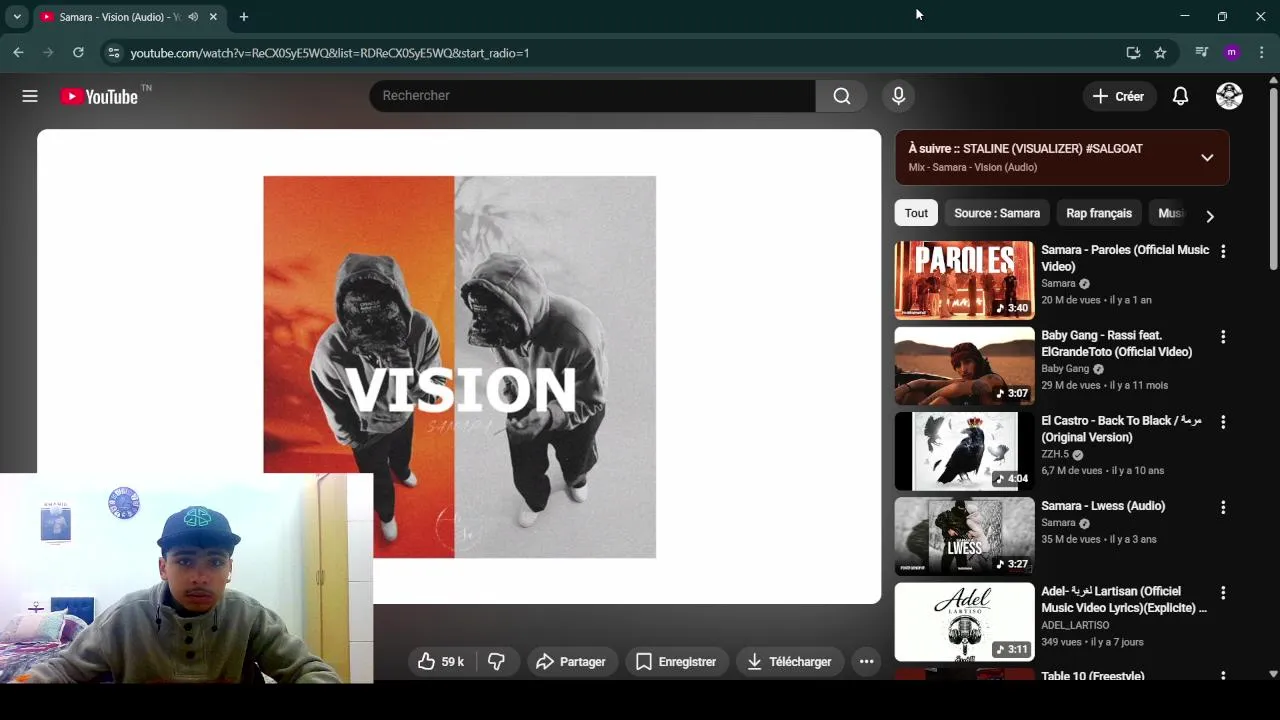Select the Source : Samara chip
This screenshot has width=1280, height=720.
[997, 213]
